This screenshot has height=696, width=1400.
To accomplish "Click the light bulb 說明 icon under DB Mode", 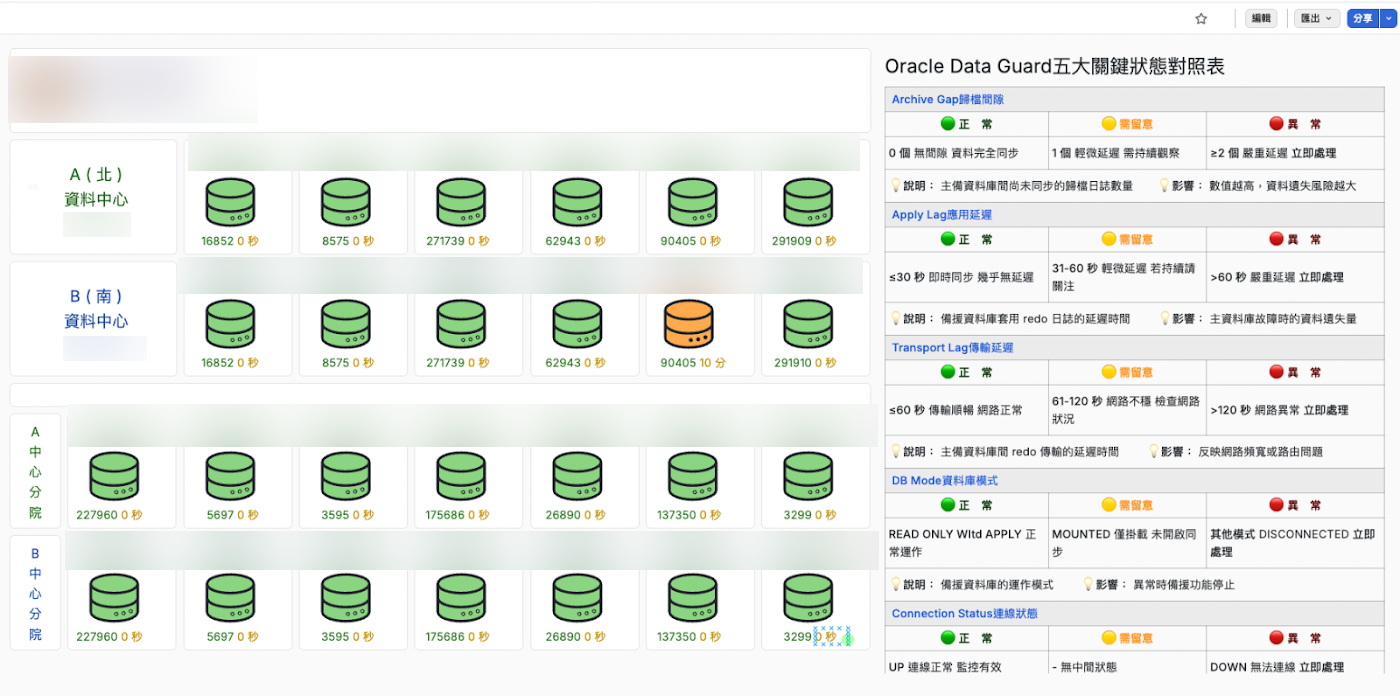I will [896, 584].
